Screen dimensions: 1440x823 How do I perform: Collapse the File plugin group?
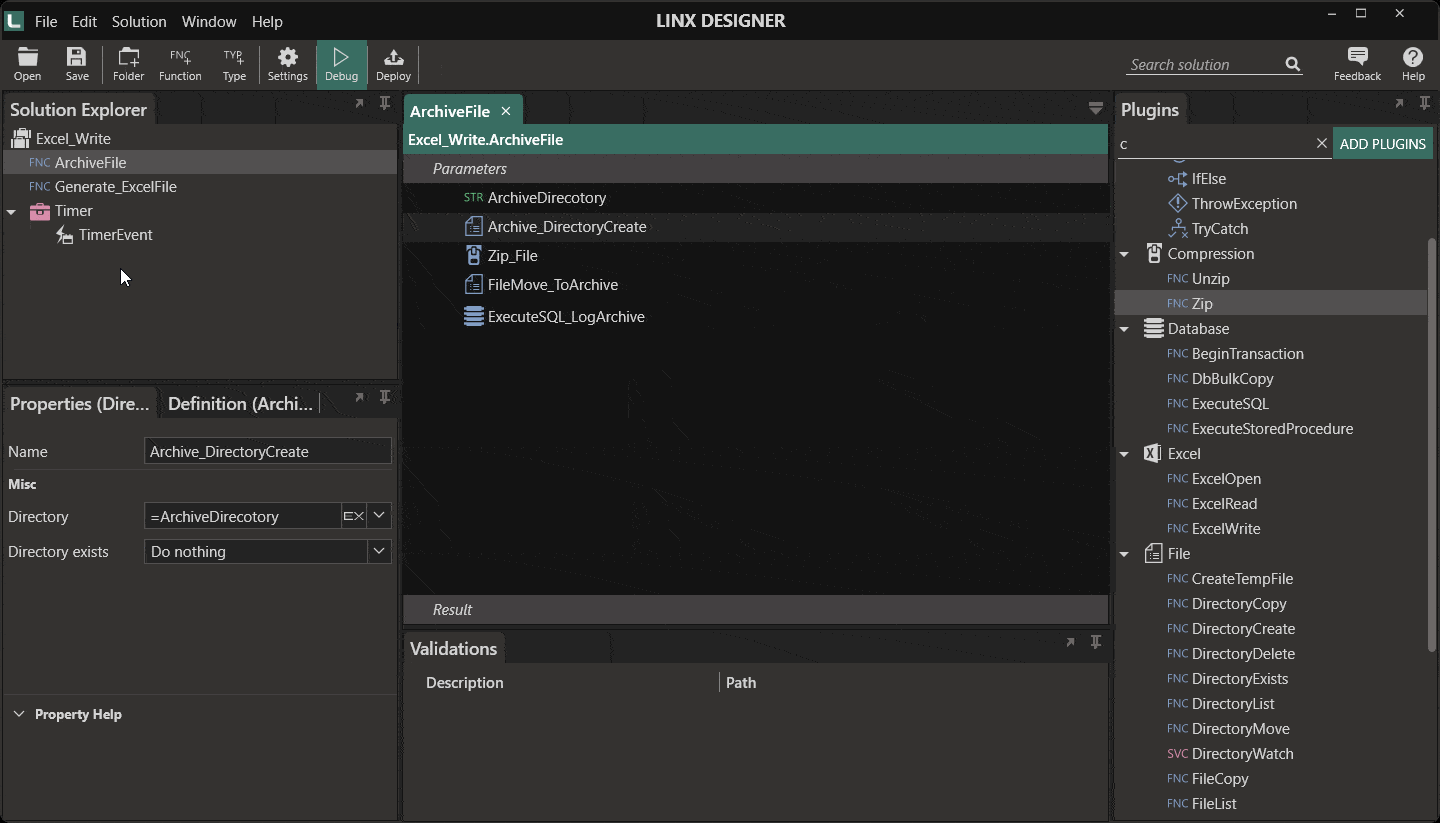pyautogui.click(x=1124, y=554)
